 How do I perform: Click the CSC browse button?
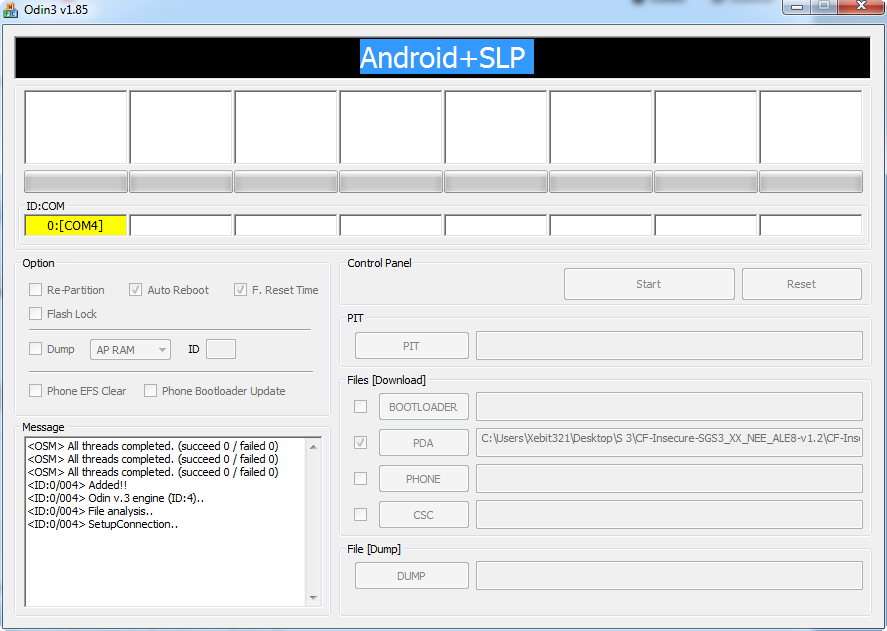[x=424, y=515]
